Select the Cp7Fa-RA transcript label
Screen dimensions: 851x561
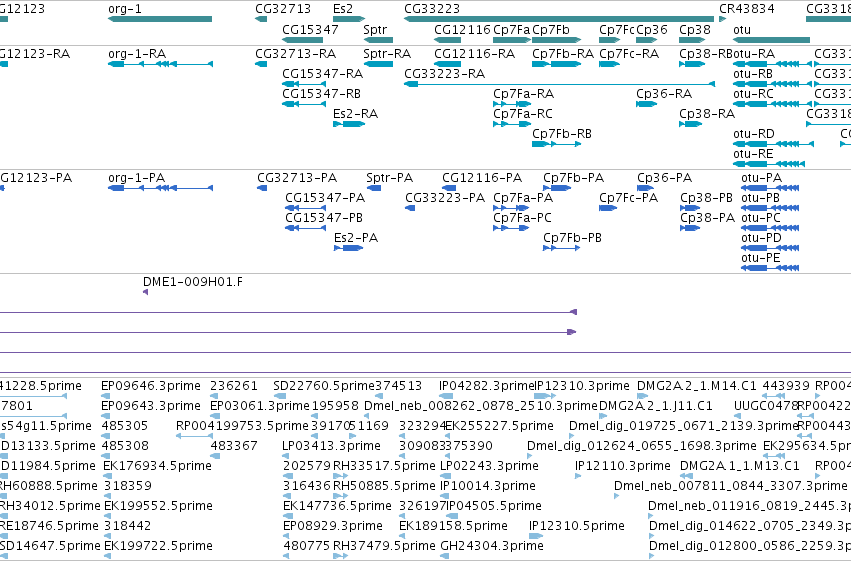[x=523, y=94]
